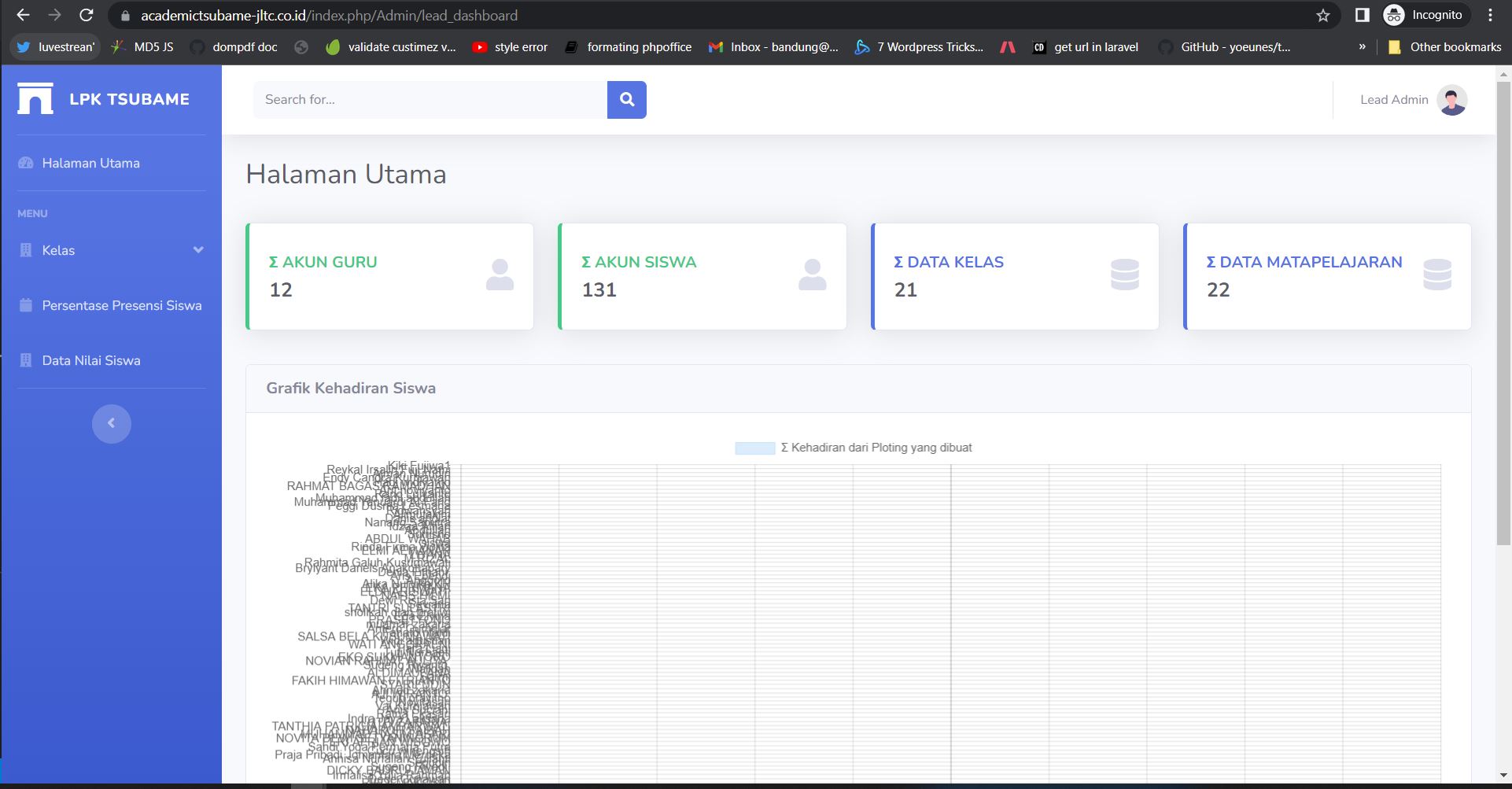1512x789 pixels.
Task: Click the LPK Tsubame logo icon
Action: coord(35,99)
